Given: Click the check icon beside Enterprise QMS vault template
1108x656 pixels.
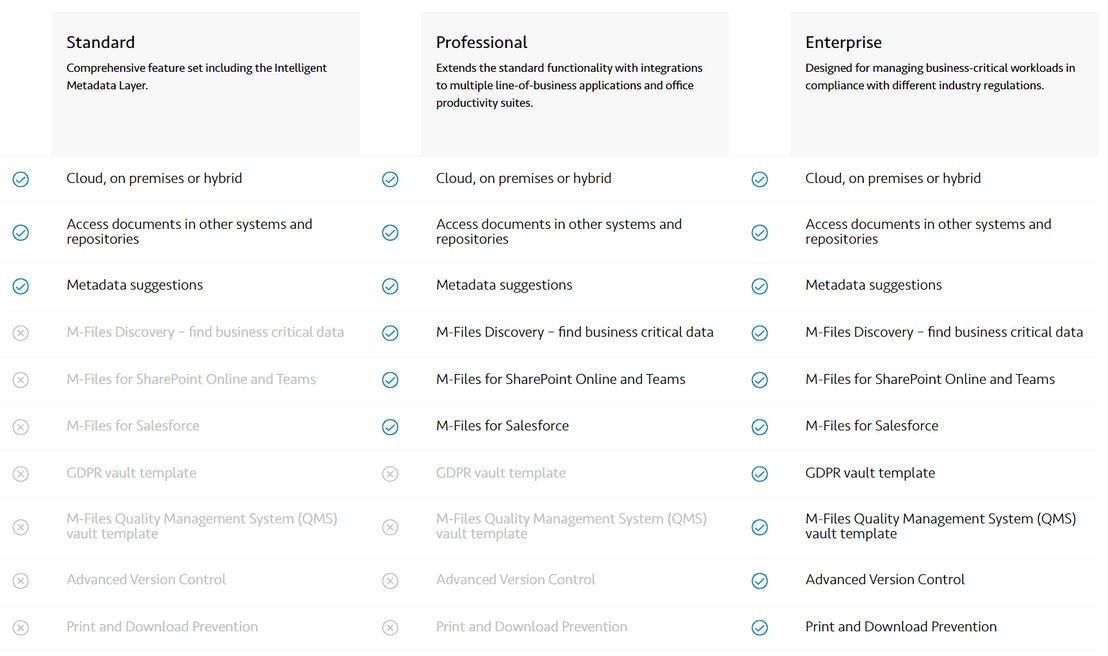Looking at the screenshot, I should [760, 527].
